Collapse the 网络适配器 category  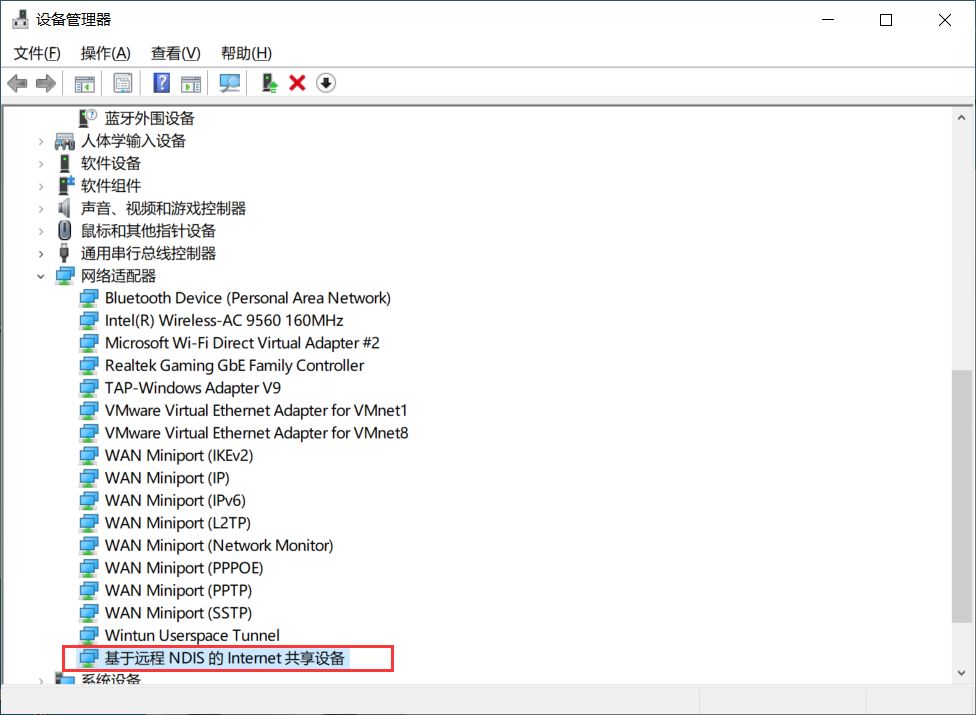click(41, 276)
